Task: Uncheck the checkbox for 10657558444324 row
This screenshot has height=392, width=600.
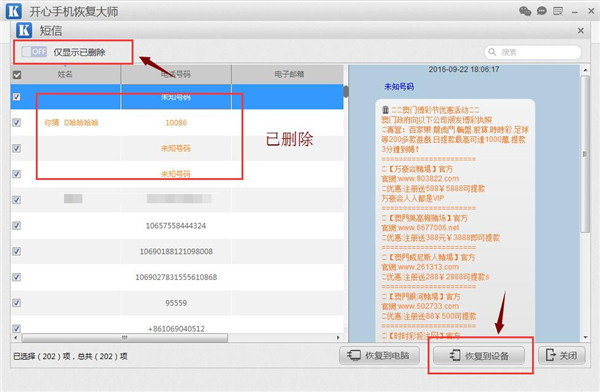Action: [x=16, y=225]
